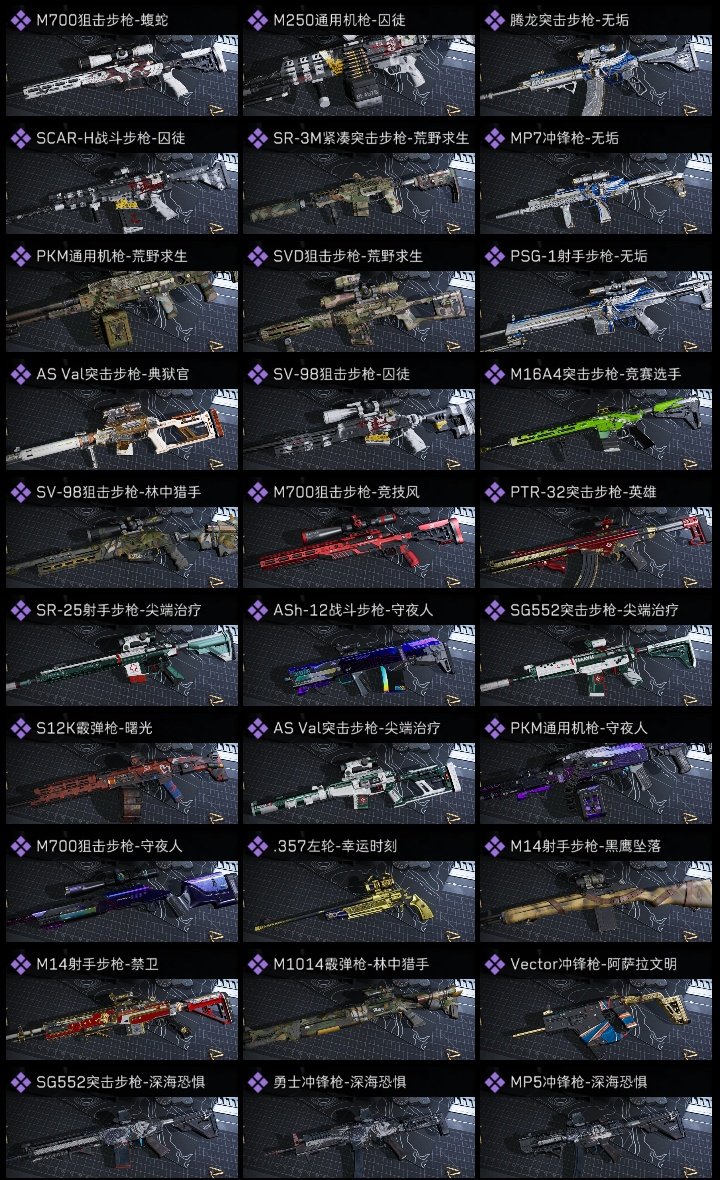
Task: Click the PTR-32突击步枪-英雄 title text
Action: 583,492
